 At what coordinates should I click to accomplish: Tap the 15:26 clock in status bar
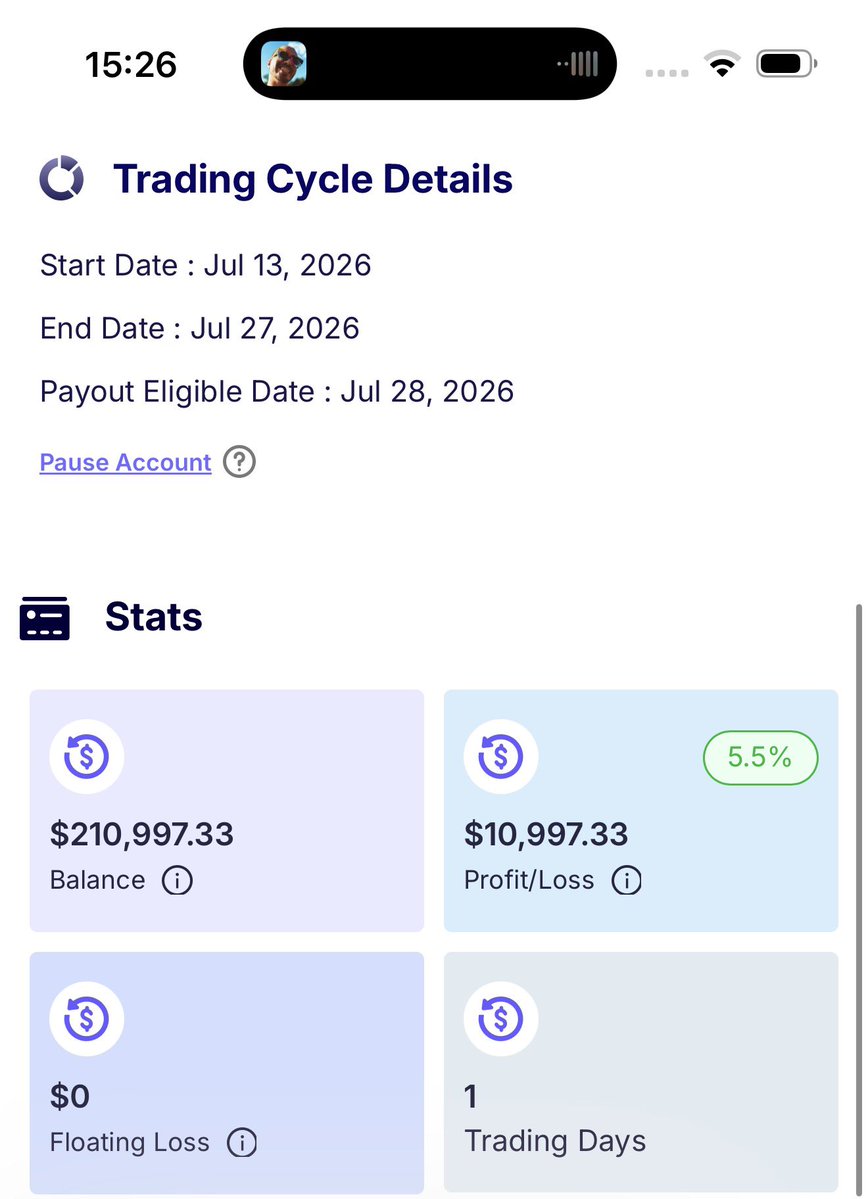tap(131, 65)
